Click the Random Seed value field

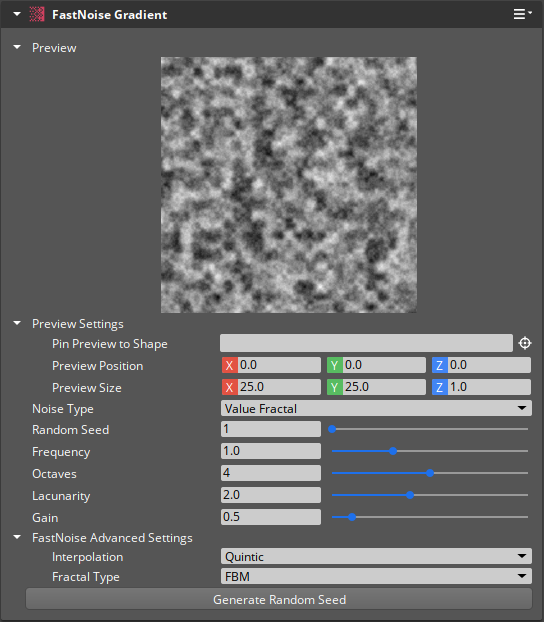coord(271,429)
